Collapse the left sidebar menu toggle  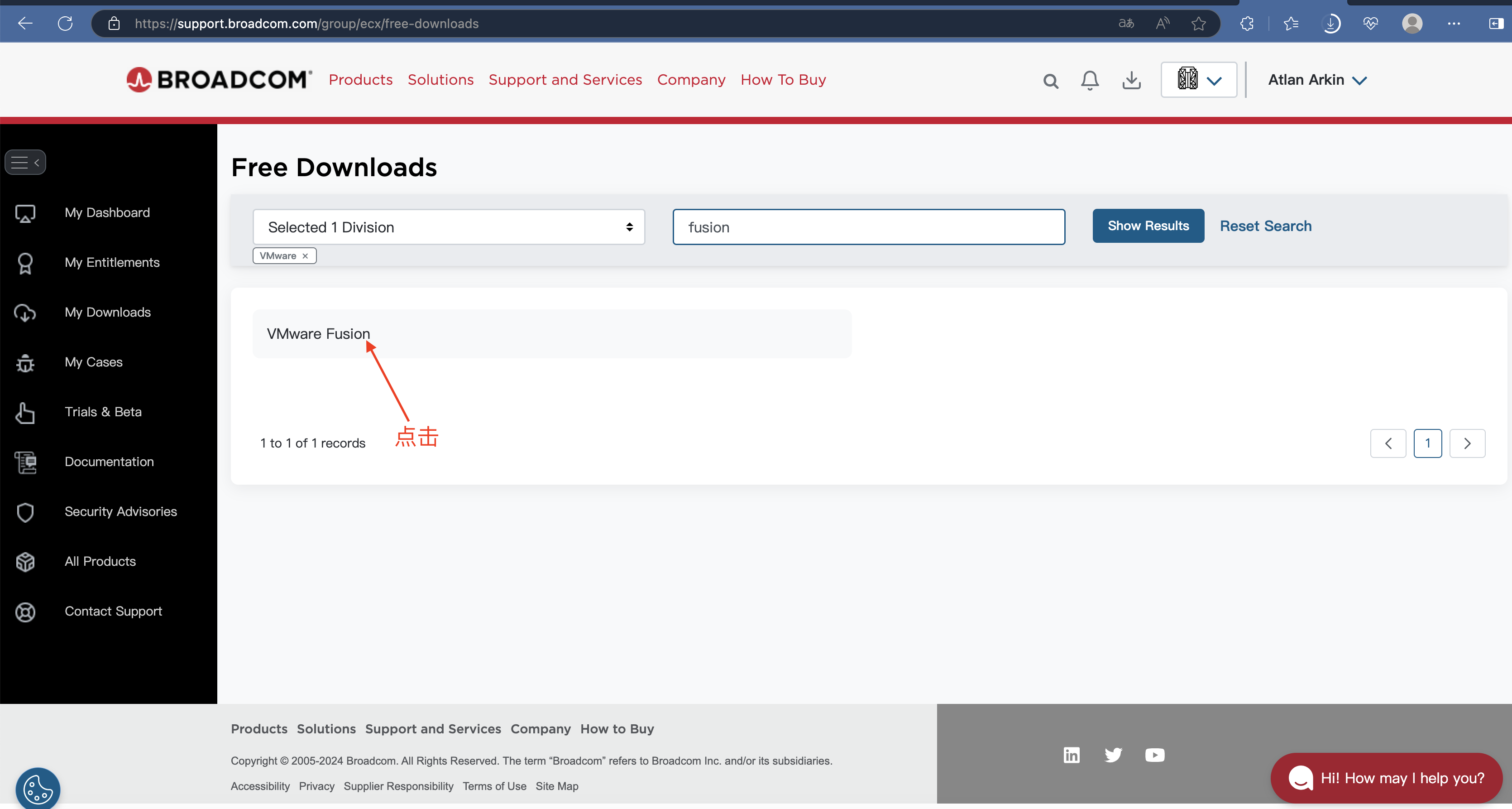coord(25,162)
